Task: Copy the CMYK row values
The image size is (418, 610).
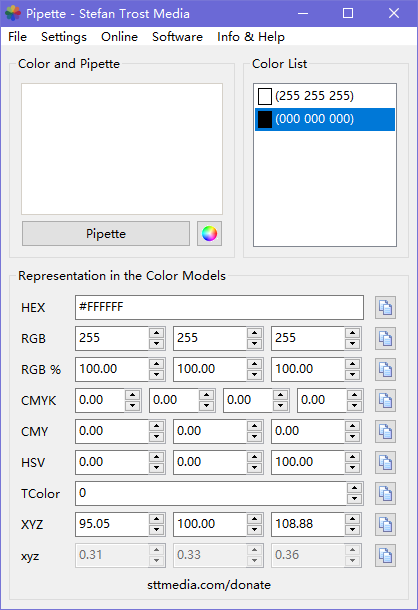Action: point(385,400)
